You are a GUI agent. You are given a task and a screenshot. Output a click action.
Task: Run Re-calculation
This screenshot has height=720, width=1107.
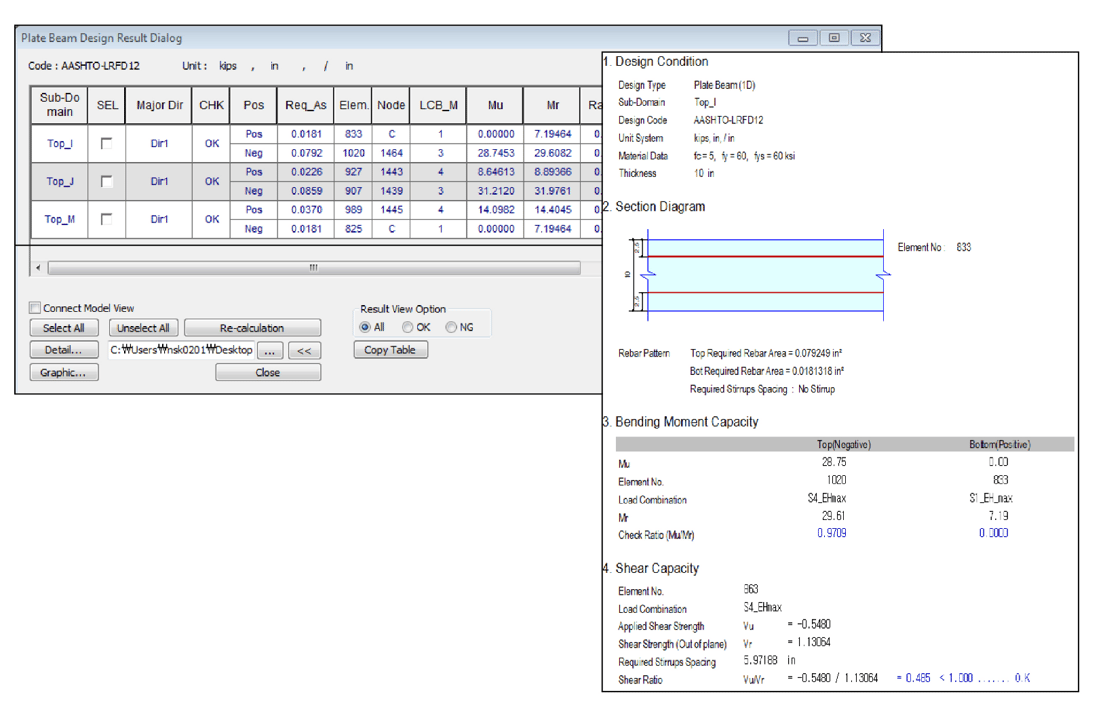tap(252, 328)
